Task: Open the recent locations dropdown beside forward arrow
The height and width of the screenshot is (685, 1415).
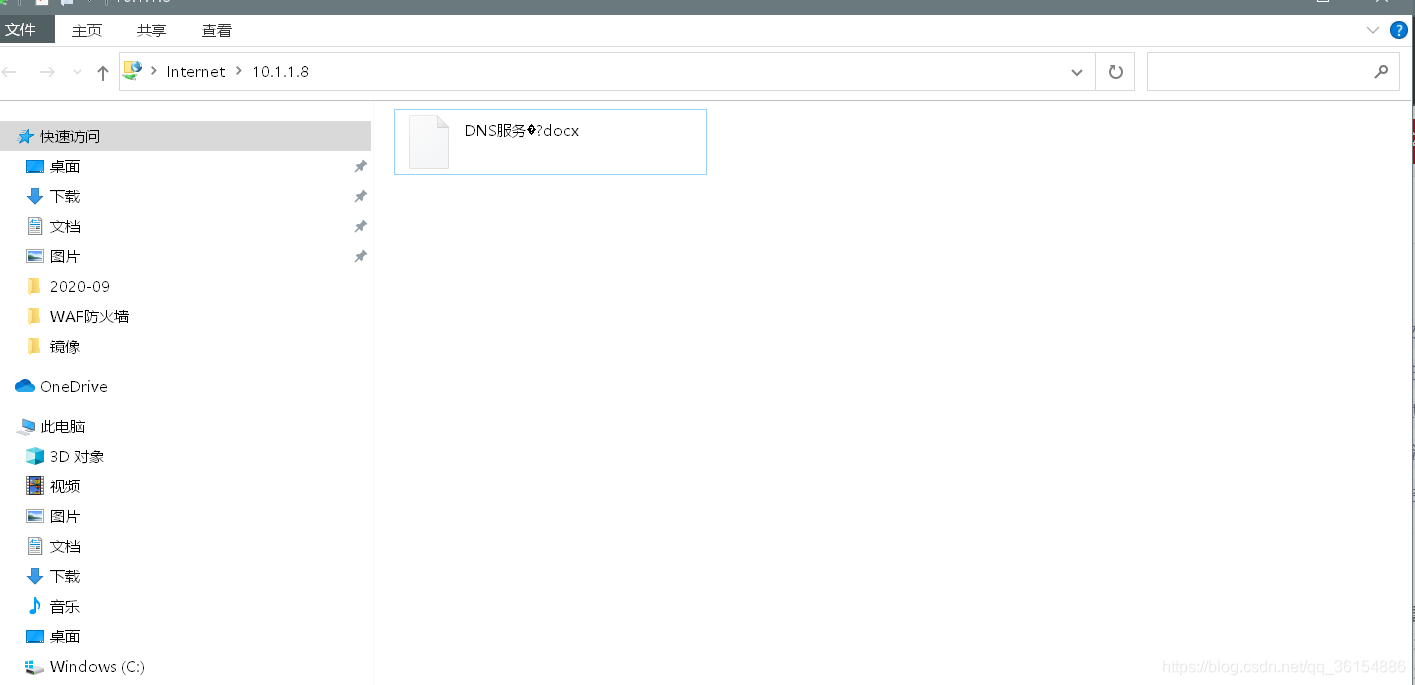Action: [x=77, y=71]
